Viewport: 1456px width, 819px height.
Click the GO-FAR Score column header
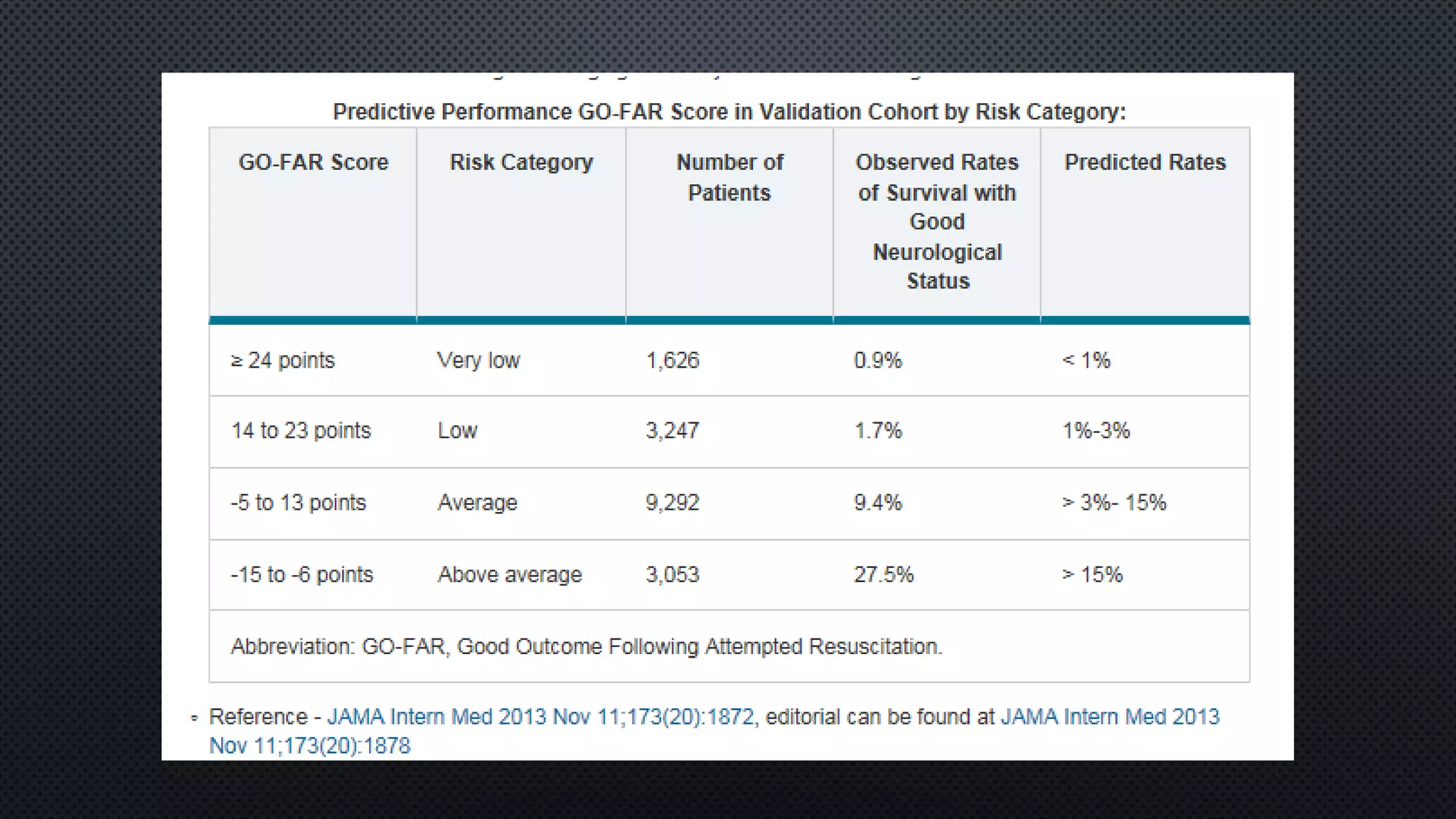(313, 162)
